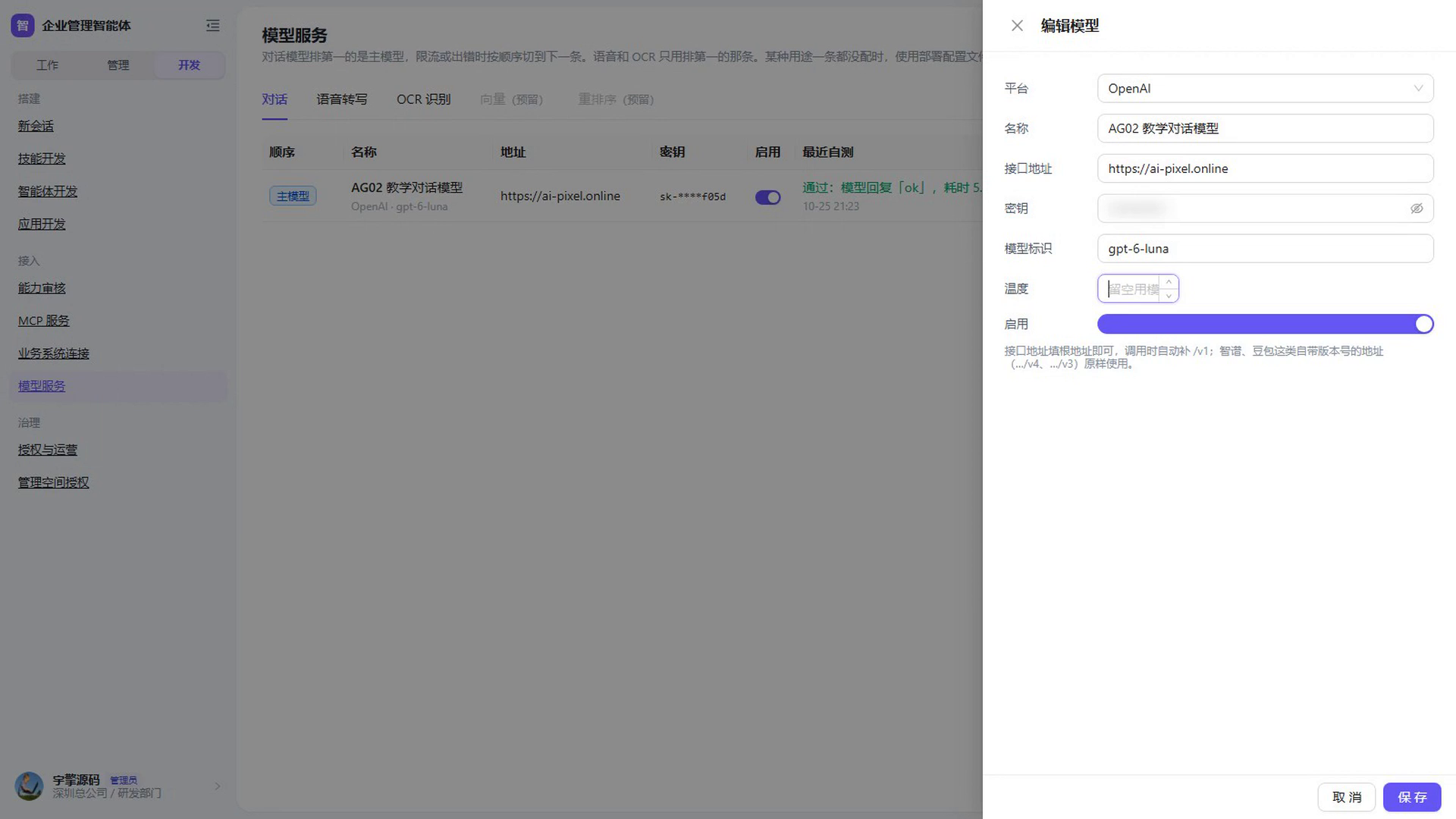Edit the 模型标识 gpt-6-luna field
Screen dimensions: 1456x819
point(1265,249)
